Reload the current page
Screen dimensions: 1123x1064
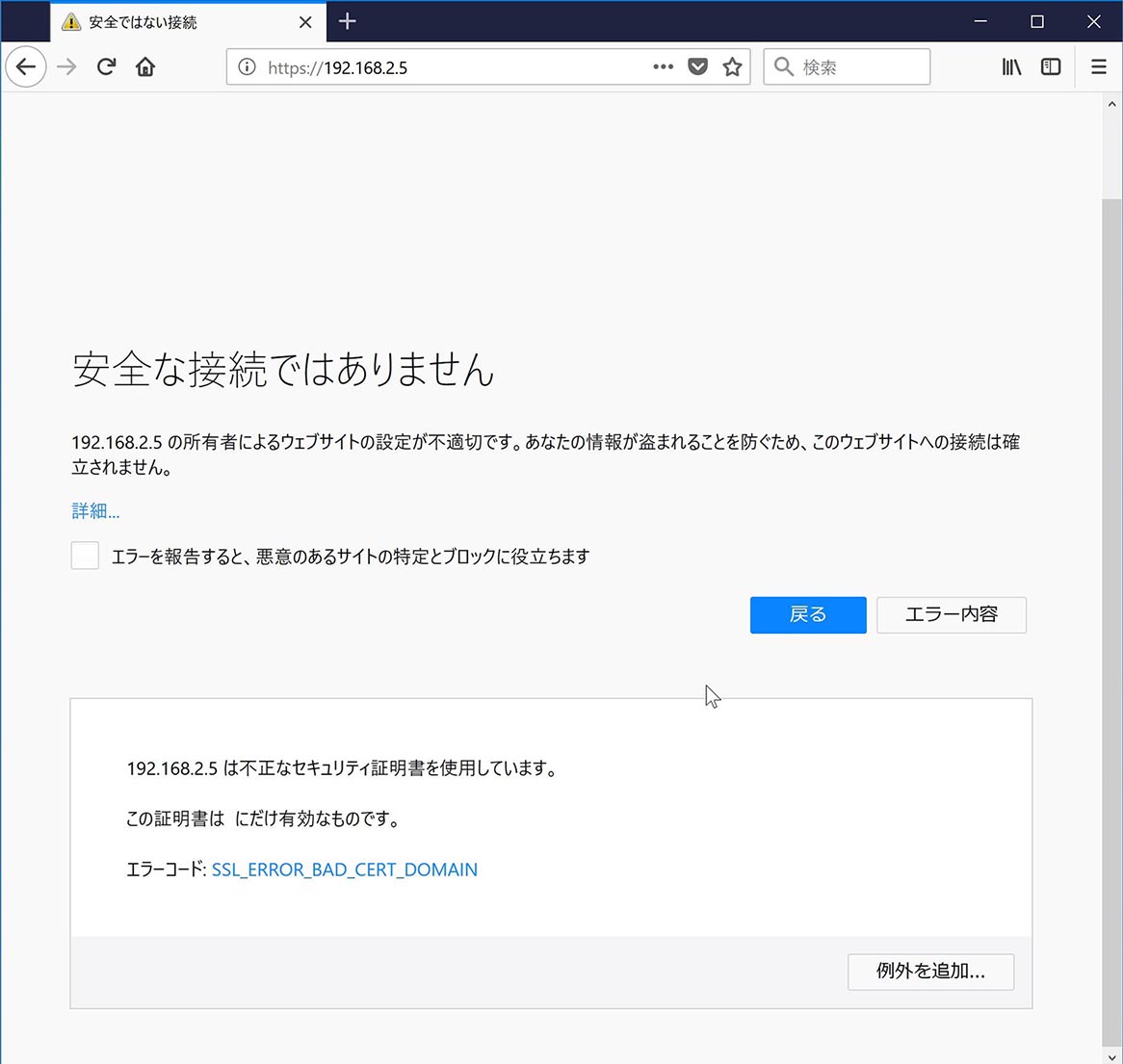pos(106,67)
